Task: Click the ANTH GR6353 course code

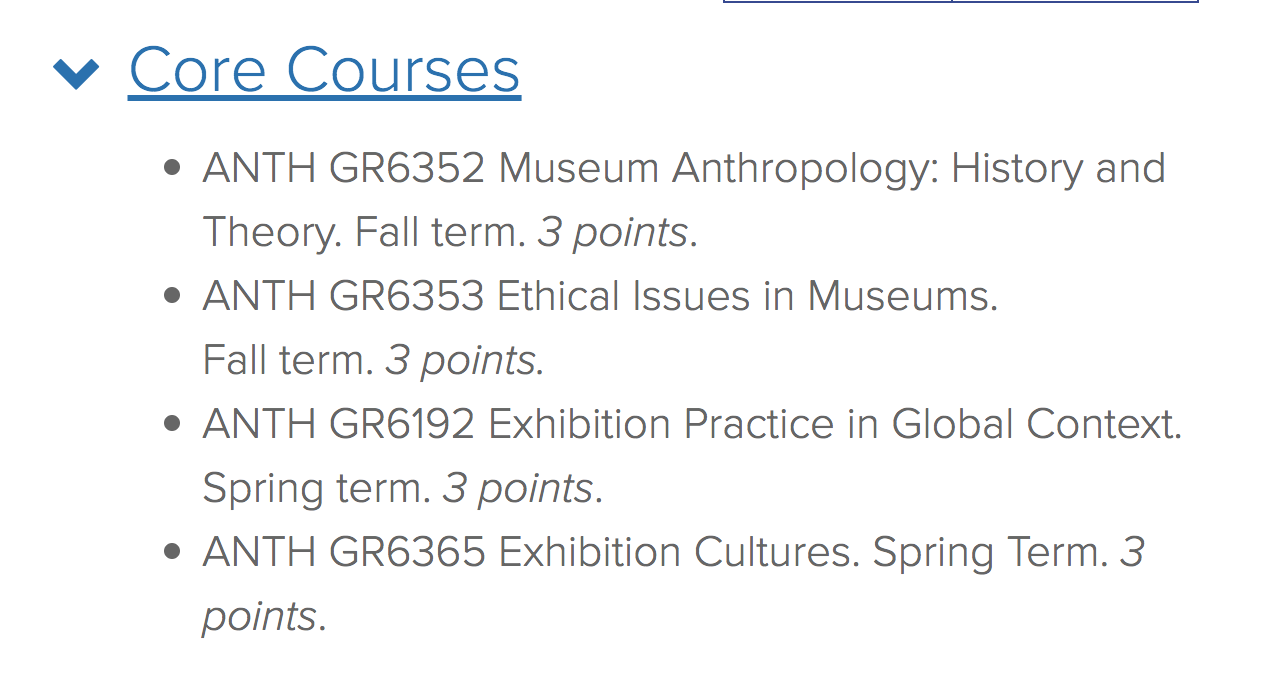Action: pos(344,296)
